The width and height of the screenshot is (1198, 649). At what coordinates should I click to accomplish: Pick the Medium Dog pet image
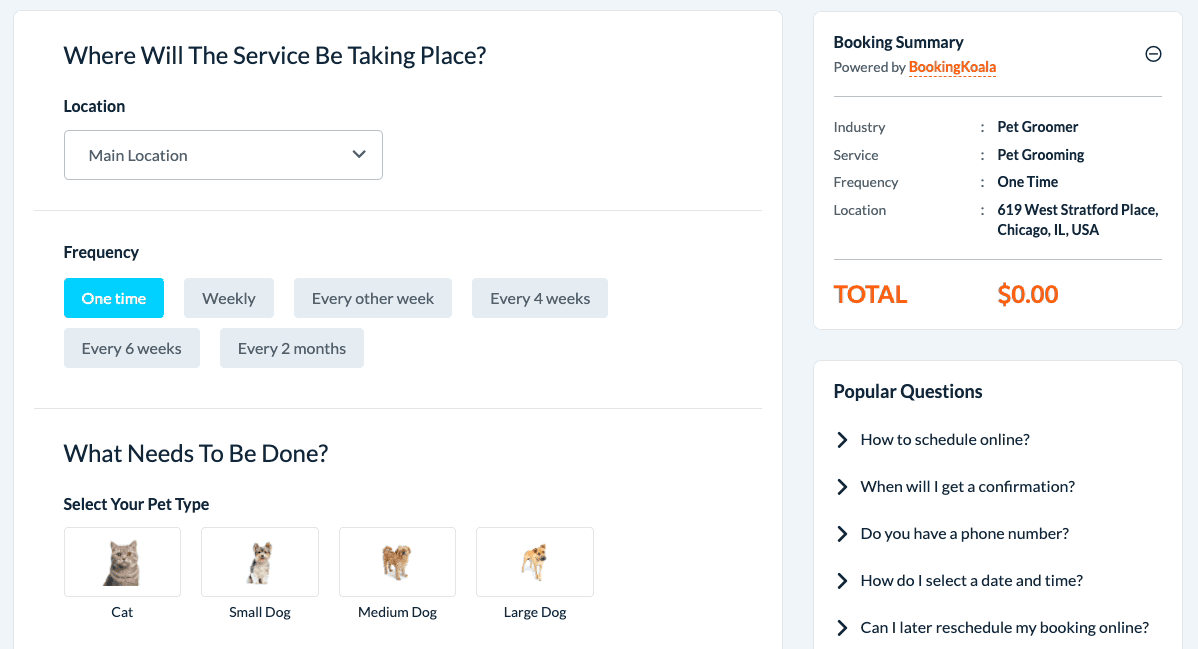tap(397, 562)
